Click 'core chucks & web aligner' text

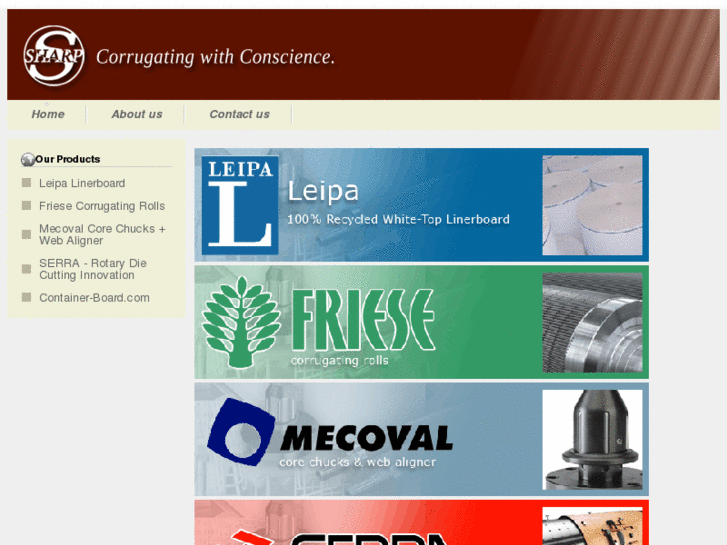[357, 462]
